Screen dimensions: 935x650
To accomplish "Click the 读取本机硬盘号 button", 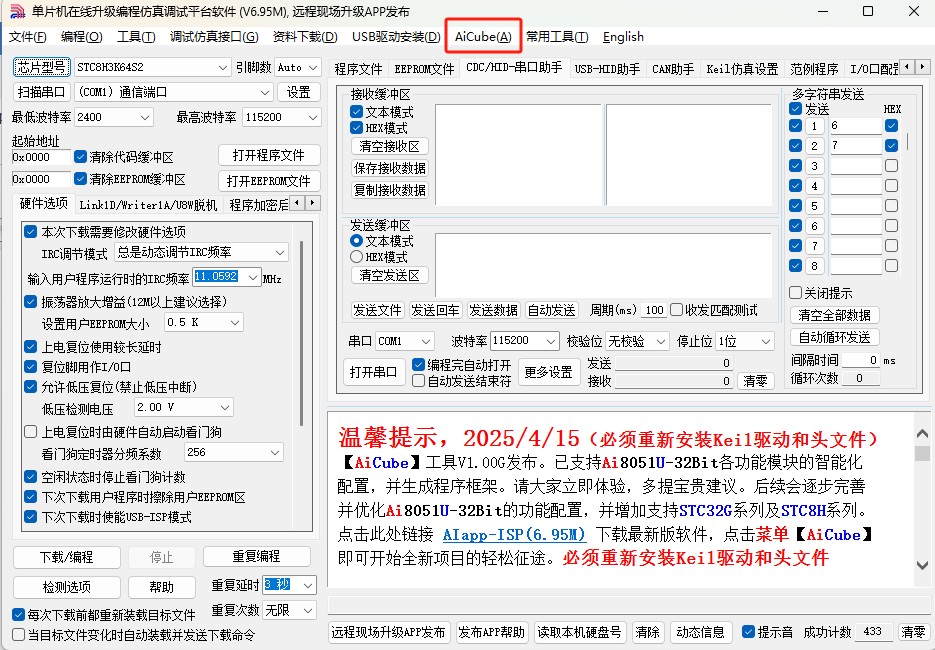I will coord(580,632).
